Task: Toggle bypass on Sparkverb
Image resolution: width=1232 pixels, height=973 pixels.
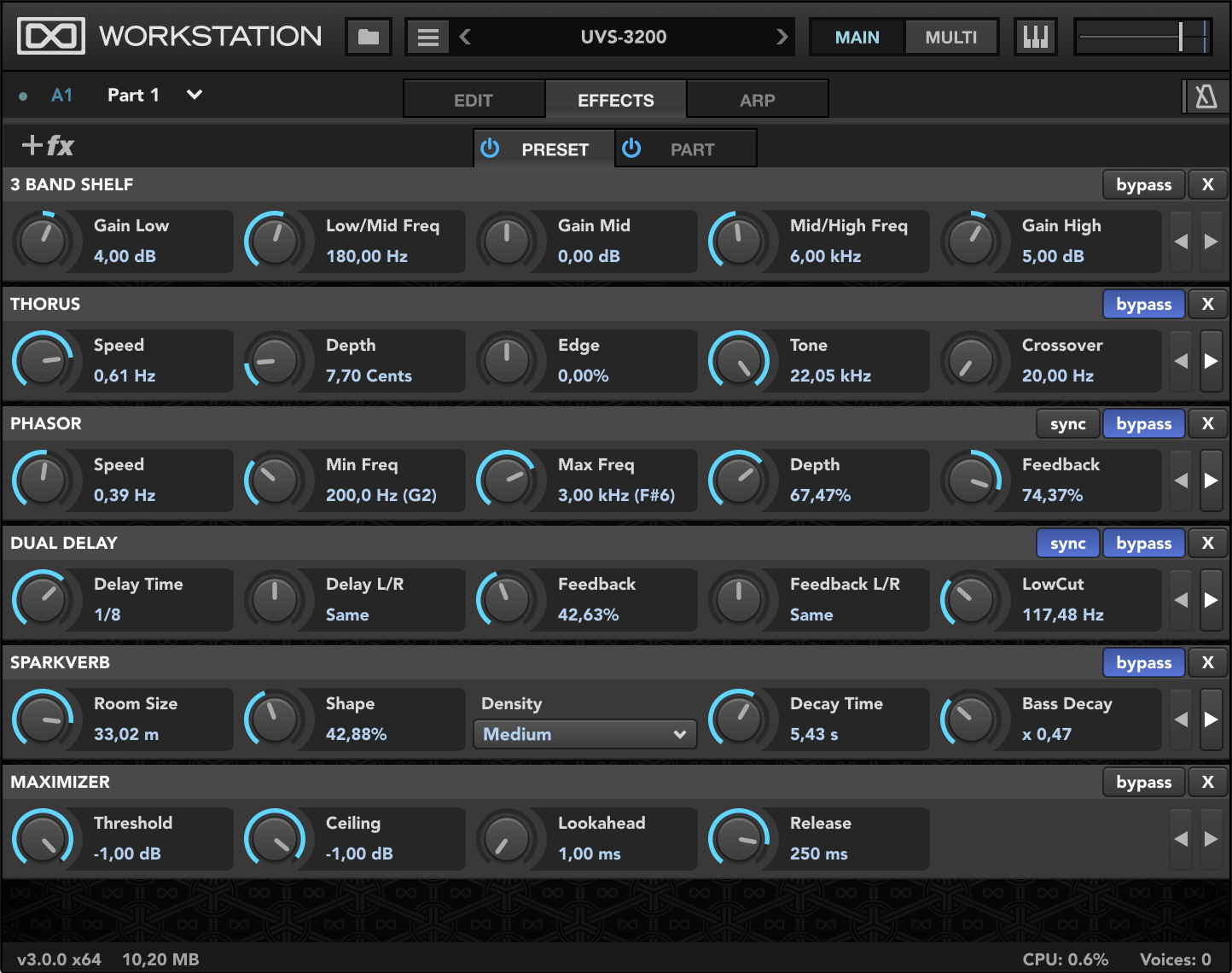Action: 1143,663
